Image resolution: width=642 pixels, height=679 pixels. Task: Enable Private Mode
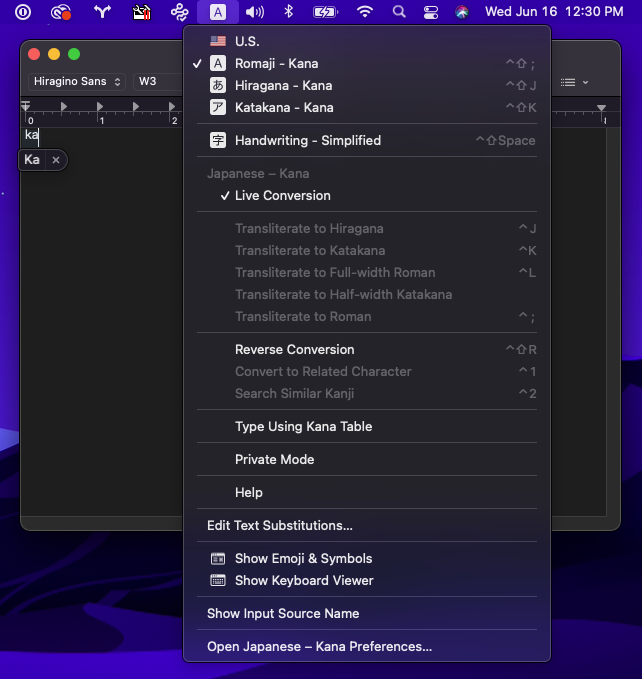pyautogui.click(x=367, y=459)
